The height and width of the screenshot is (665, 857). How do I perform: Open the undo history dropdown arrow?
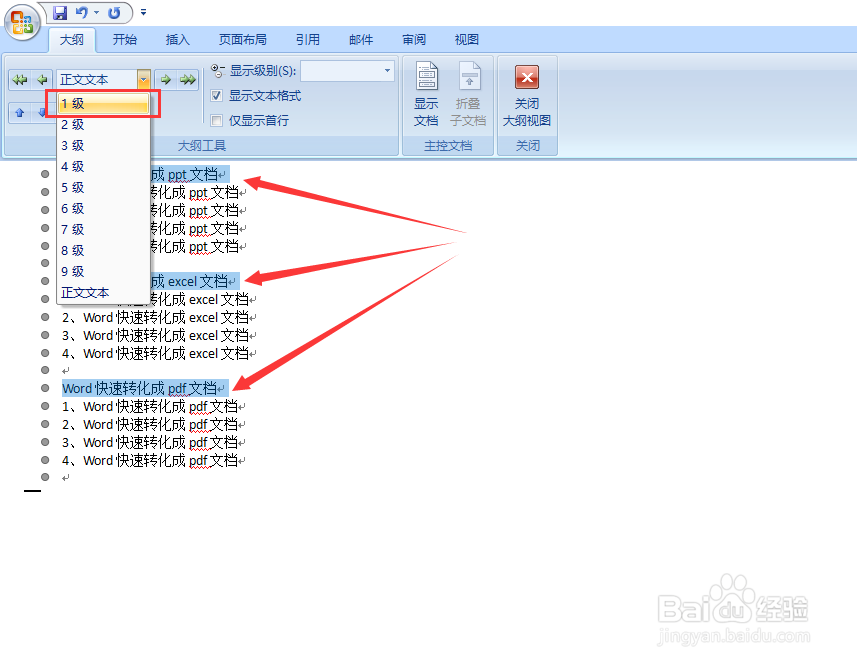pyautogui.click(x=97, y=12)
